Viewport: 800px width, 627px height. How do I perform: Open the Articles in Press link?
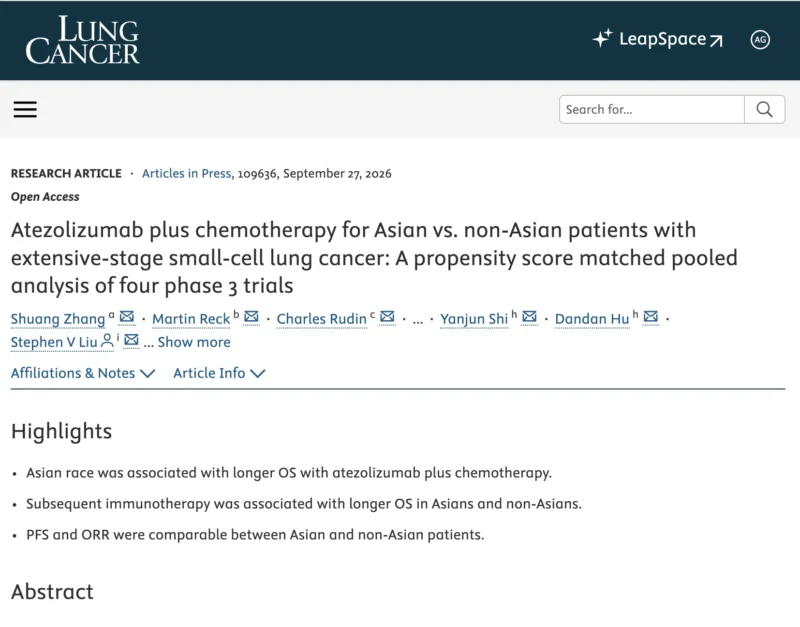[186, 173]
